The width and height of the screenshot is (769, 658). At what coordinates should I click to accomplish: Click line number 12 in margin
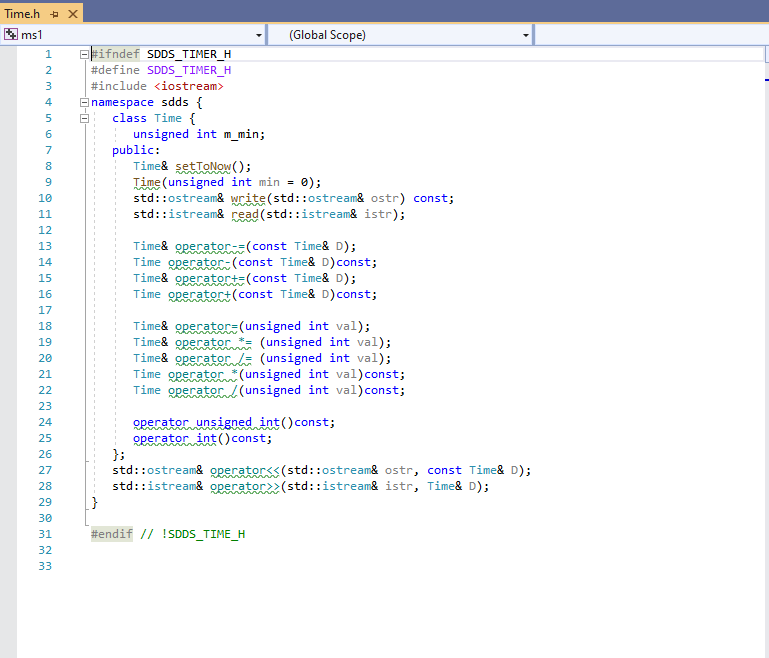(x=45, y=230)
